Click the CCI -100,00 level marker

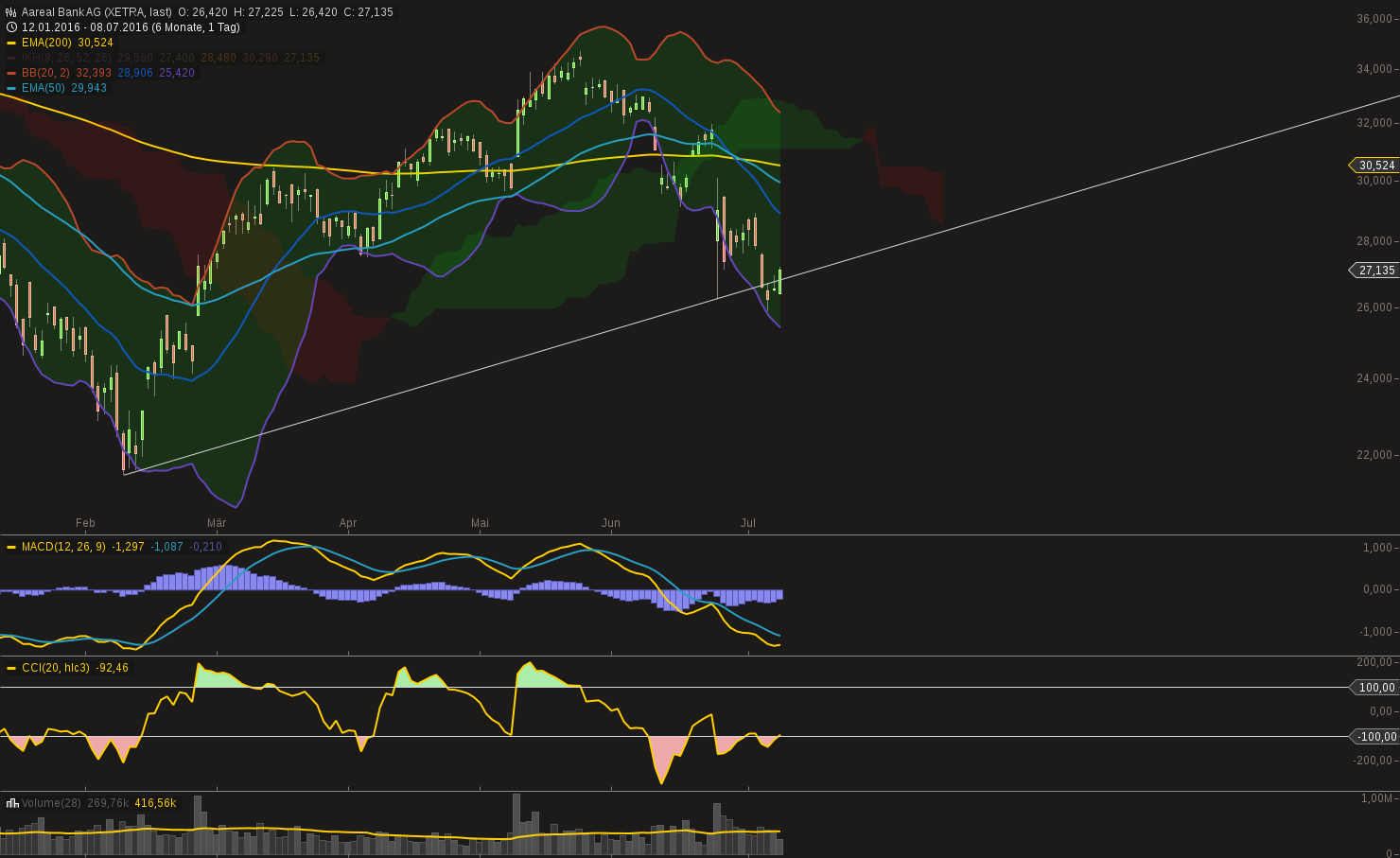[1374, 737]
